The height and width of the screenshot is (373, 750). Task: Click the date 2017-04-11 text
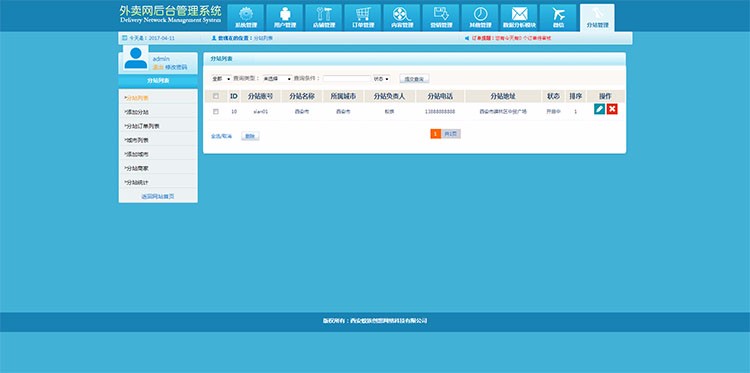click(x=162, y=38)
